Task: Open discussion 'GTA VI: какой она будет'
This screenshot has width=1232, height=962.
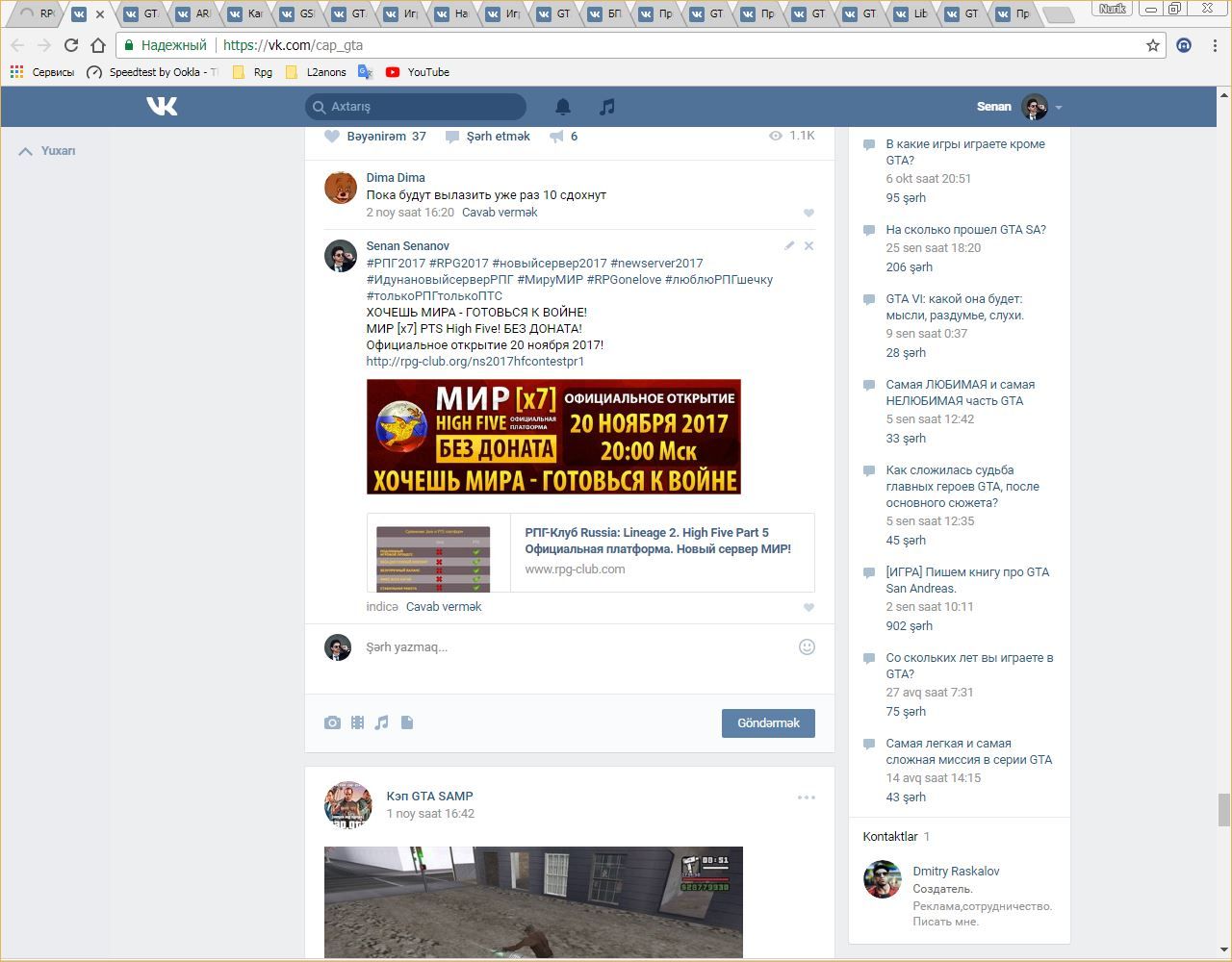Action: pyautogui.click(x=955, y=307)
